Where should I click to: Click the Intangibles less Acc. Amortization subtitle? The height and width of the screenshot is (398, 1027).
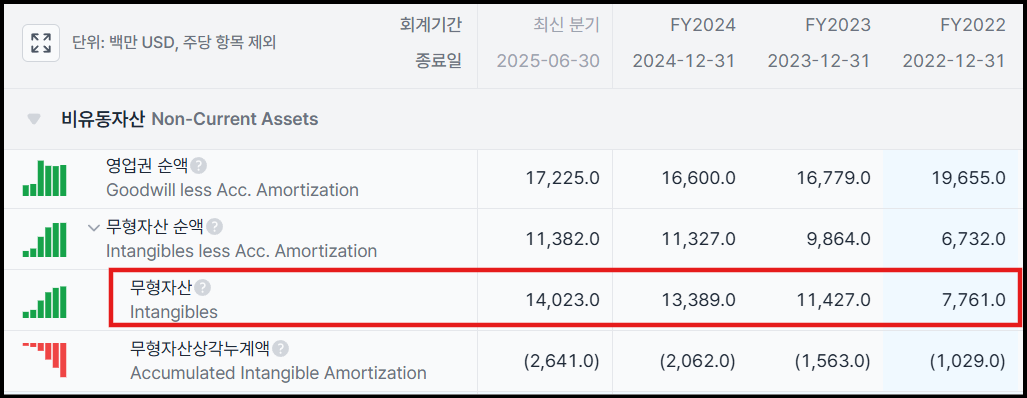click(x=242, y=251)
